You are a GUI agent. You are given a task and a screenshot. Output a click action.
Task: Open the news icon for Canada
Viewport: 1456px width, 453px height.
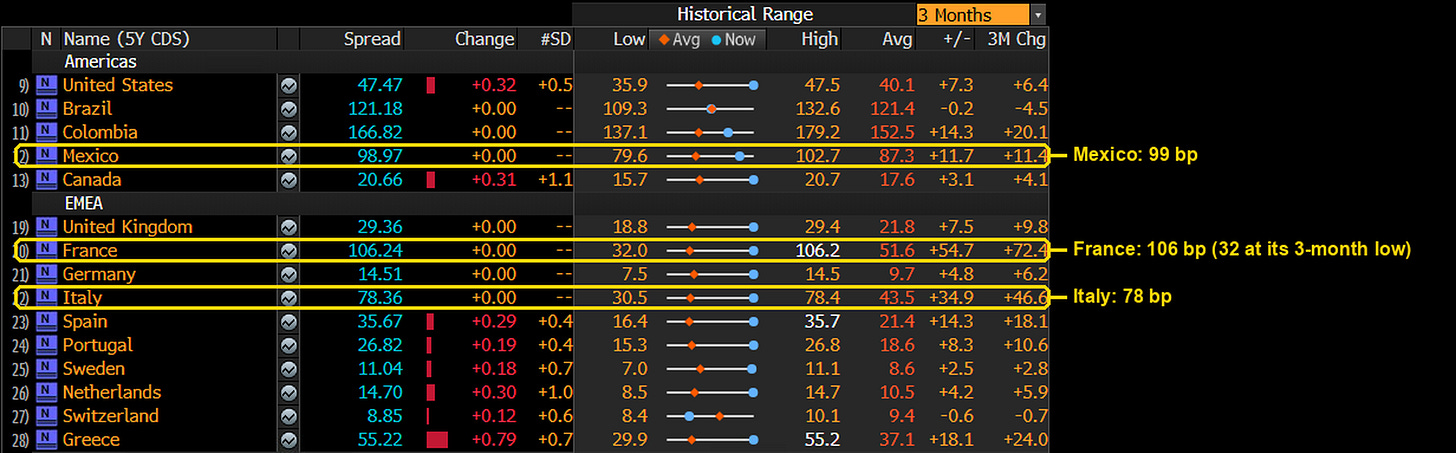click(46, 180)
